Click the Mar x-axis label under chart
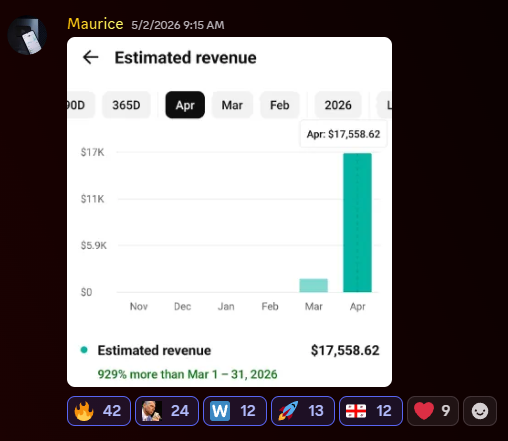The height and width of the screenshot is (441, 508). (314, 306)
